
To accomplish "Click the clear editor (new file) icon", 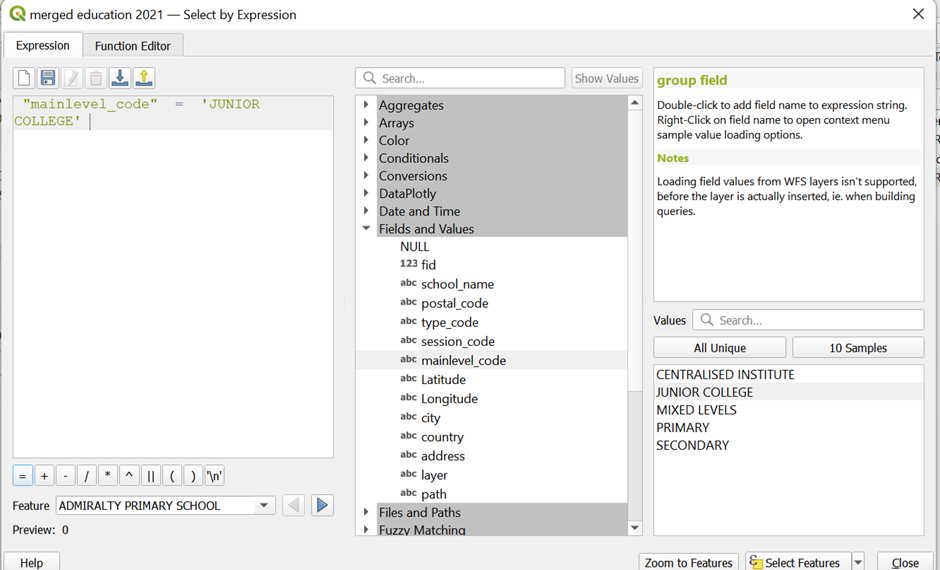I will 23,78.
